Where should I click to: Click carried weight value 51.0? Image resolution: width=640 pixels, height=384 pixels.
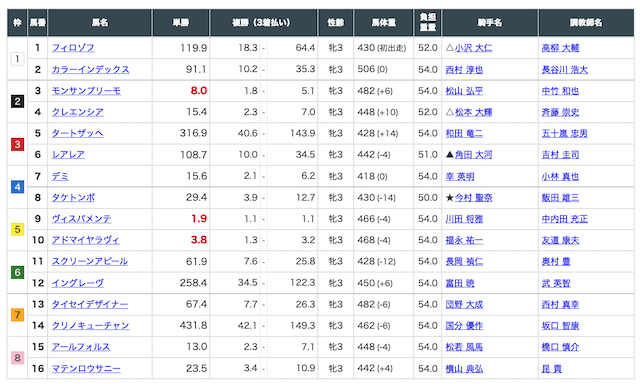428,155
